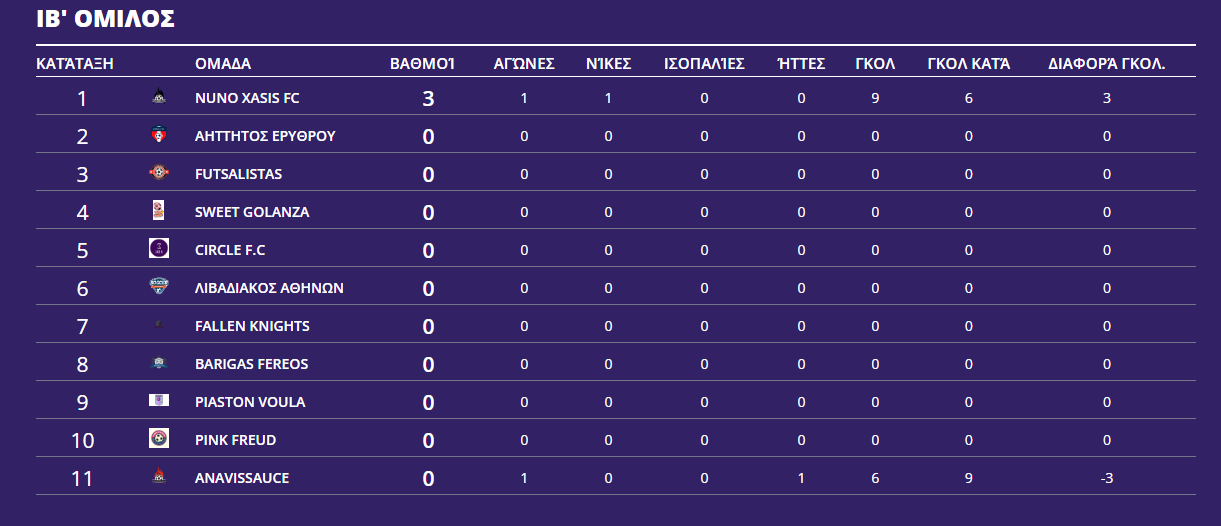This screenshot has height=526, width=1221.
Task: Click the ΛΙΒΑΔΙΑΚΟΣ ΑΘΗΝΩΝ team crest
Action: click(x=158, y=287)
